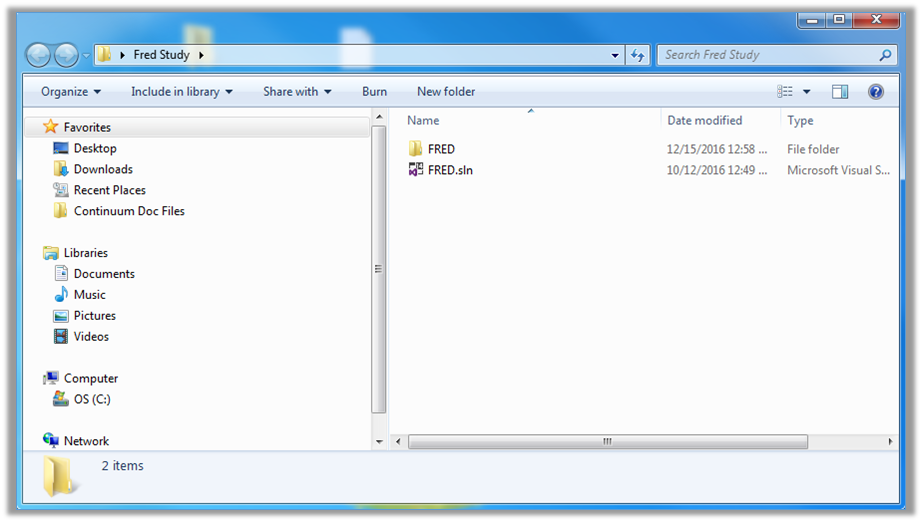This screenshot has height=522, width=922.
Task: Click the Continuum Doc Files folder icon
Action: [x=61, y=210]
